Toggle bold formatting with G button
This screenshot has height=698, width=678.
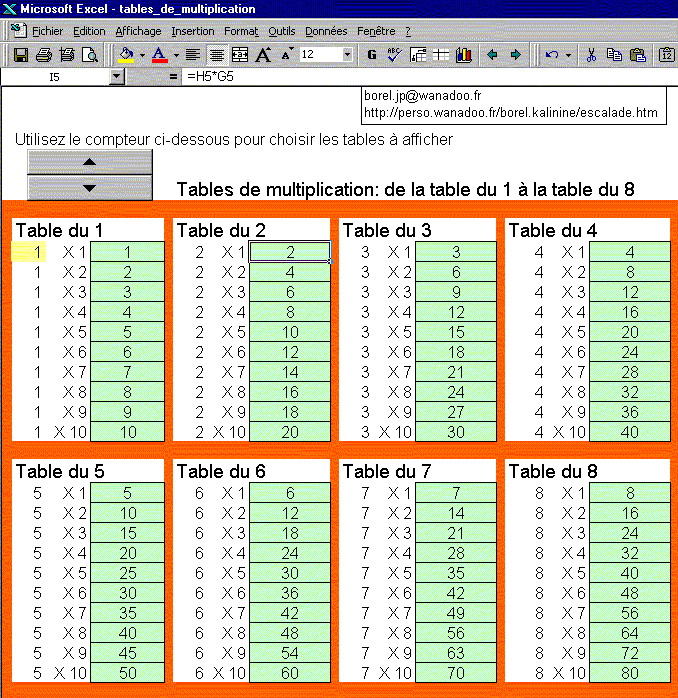click(372, 55)
